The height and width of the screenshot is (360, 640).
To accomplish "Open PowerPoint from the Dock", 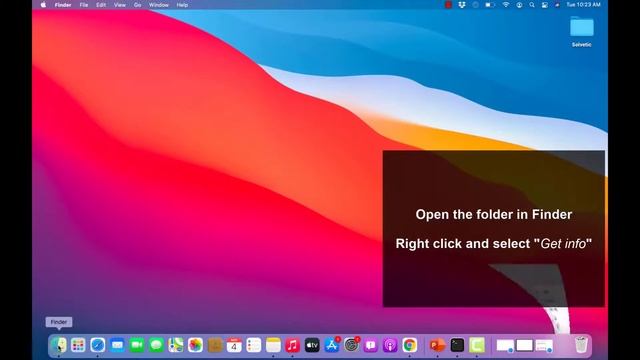I will click(438, 345).
